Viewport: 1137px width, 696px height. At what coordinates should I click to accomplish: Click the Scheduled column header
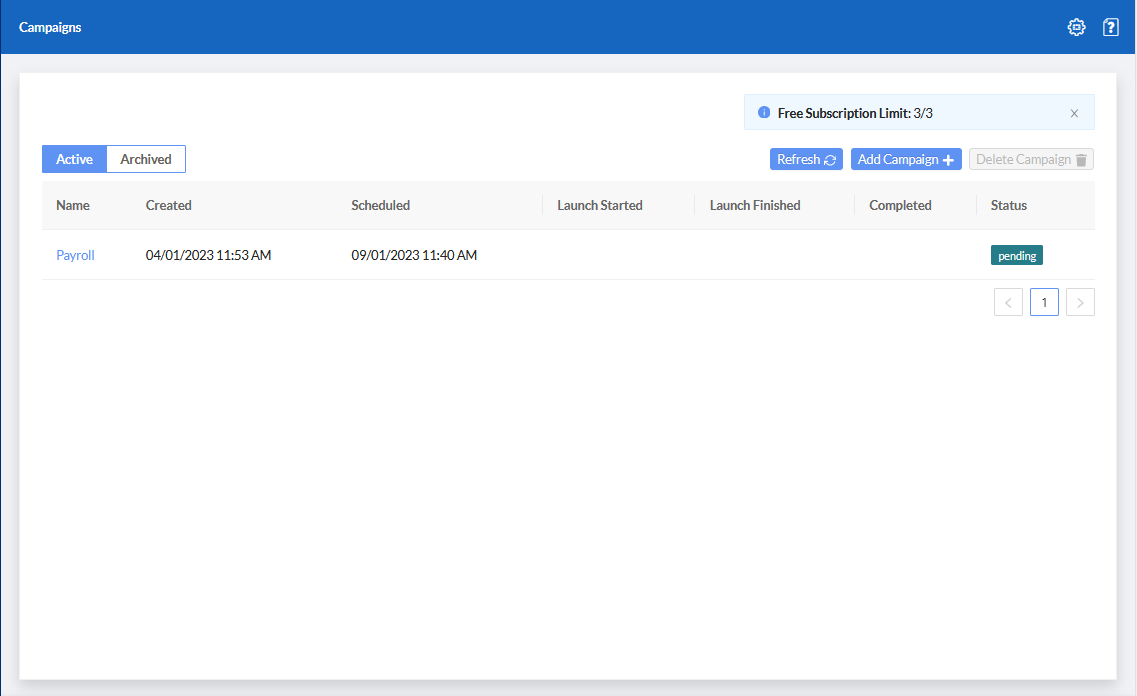click(x=381, y=205)
